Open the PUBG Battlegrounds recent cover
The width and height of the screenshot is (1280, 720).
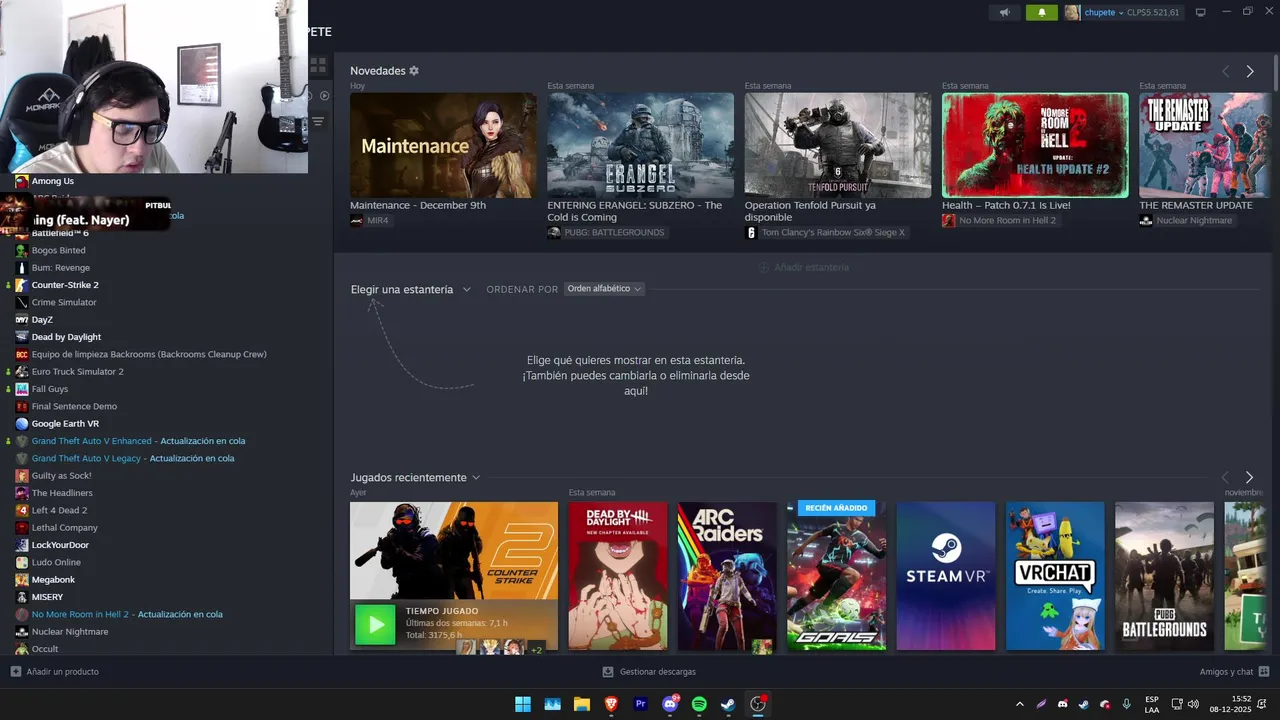click(x=1164, y=576)
